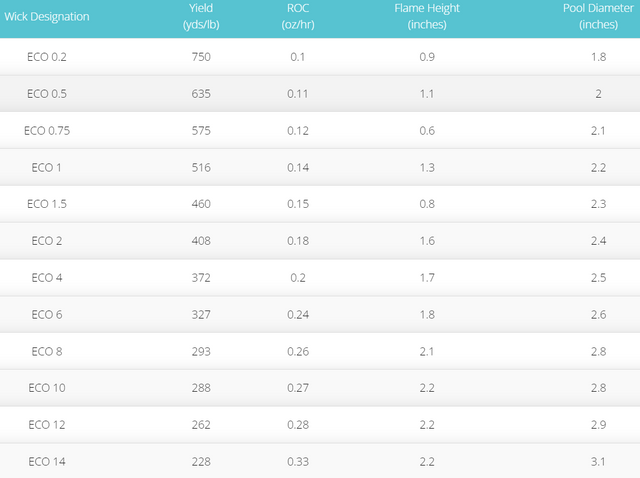Select the ECO 12 yield value 262

(x=201, y=424)
